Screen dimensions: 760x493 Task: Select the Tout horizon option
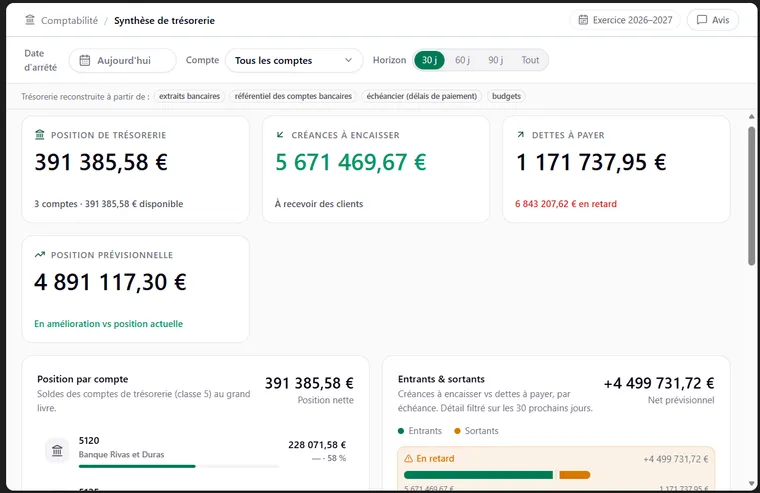click(530, 60)
